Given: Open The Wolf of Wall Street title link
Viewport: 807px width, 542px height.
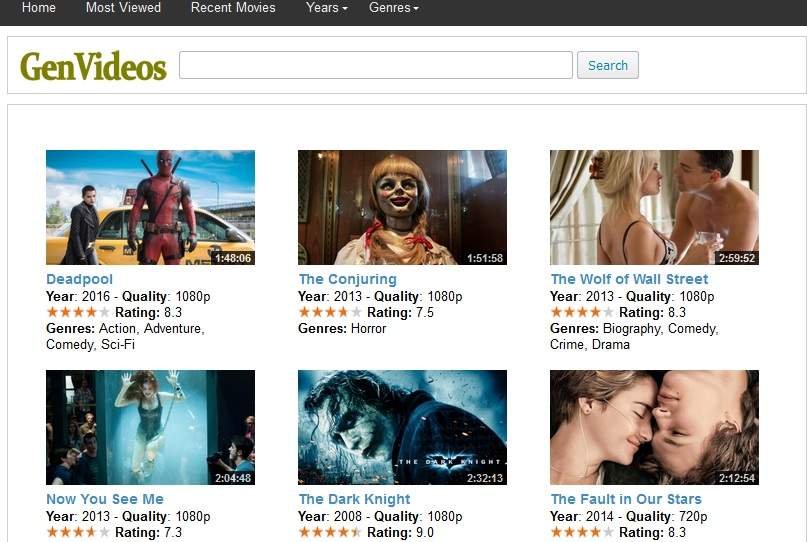Looking at the screenshot, I should point(629,279).
